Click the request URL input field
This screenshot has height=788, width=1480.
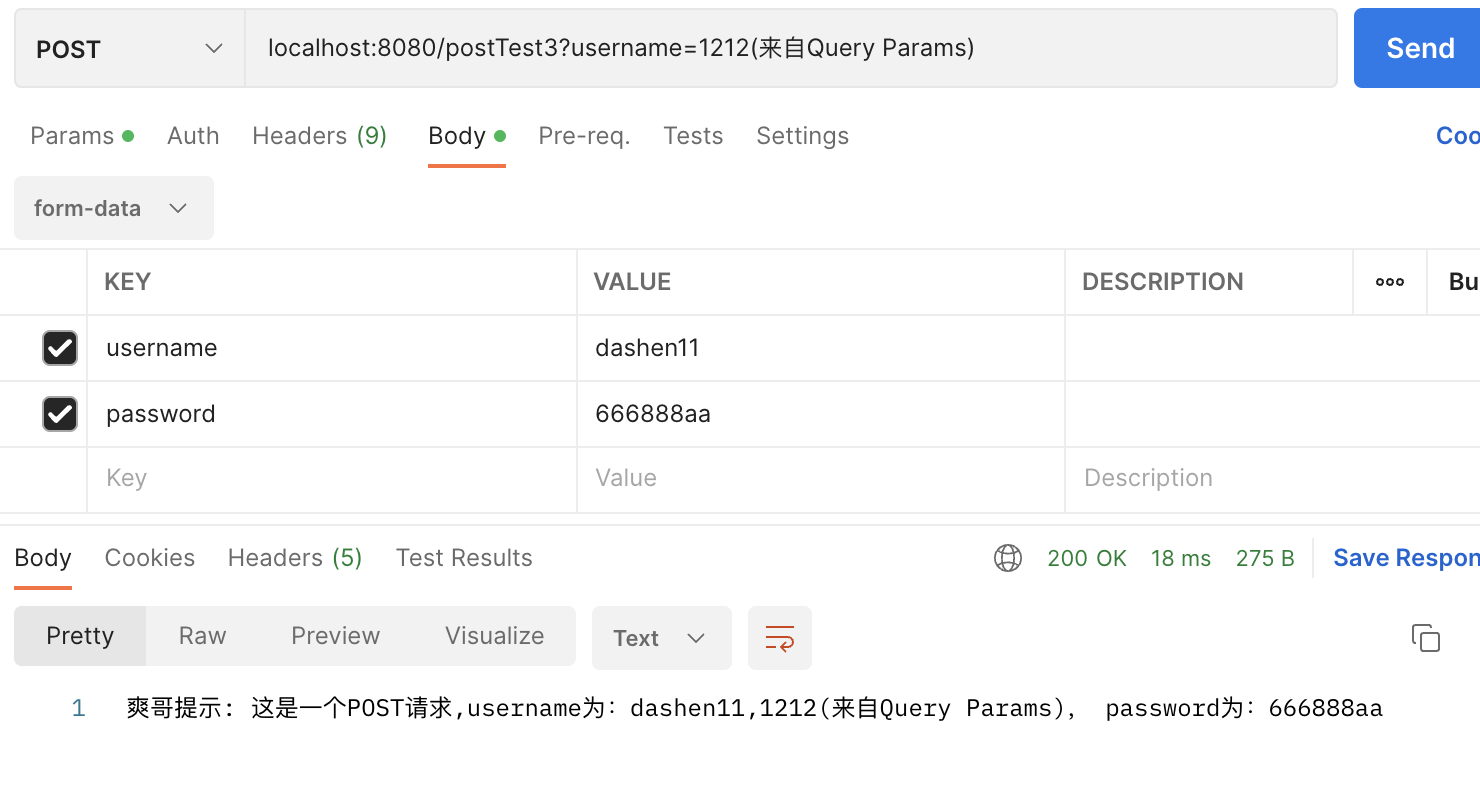[x=790, y=48]
